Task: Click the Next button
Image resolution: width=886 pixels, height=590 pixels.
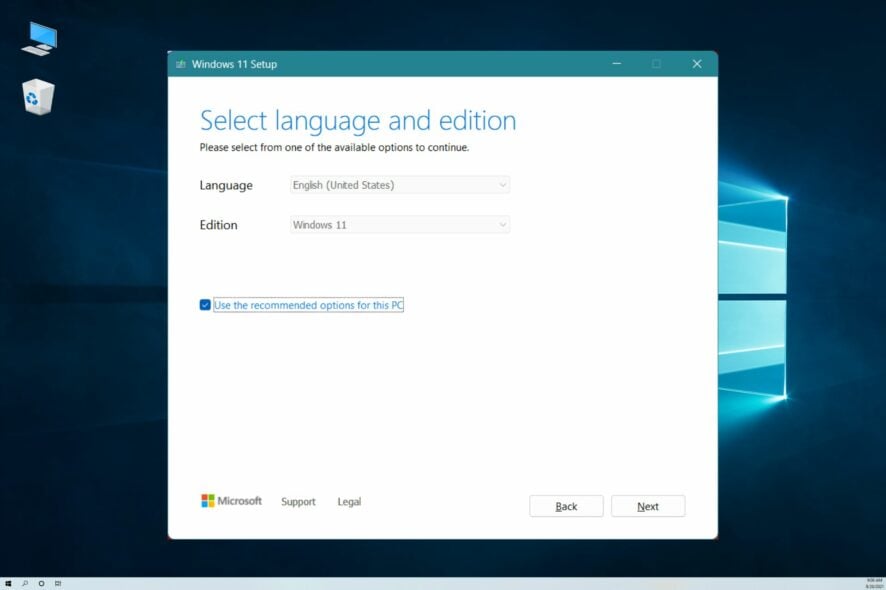Action: point(648,506)
